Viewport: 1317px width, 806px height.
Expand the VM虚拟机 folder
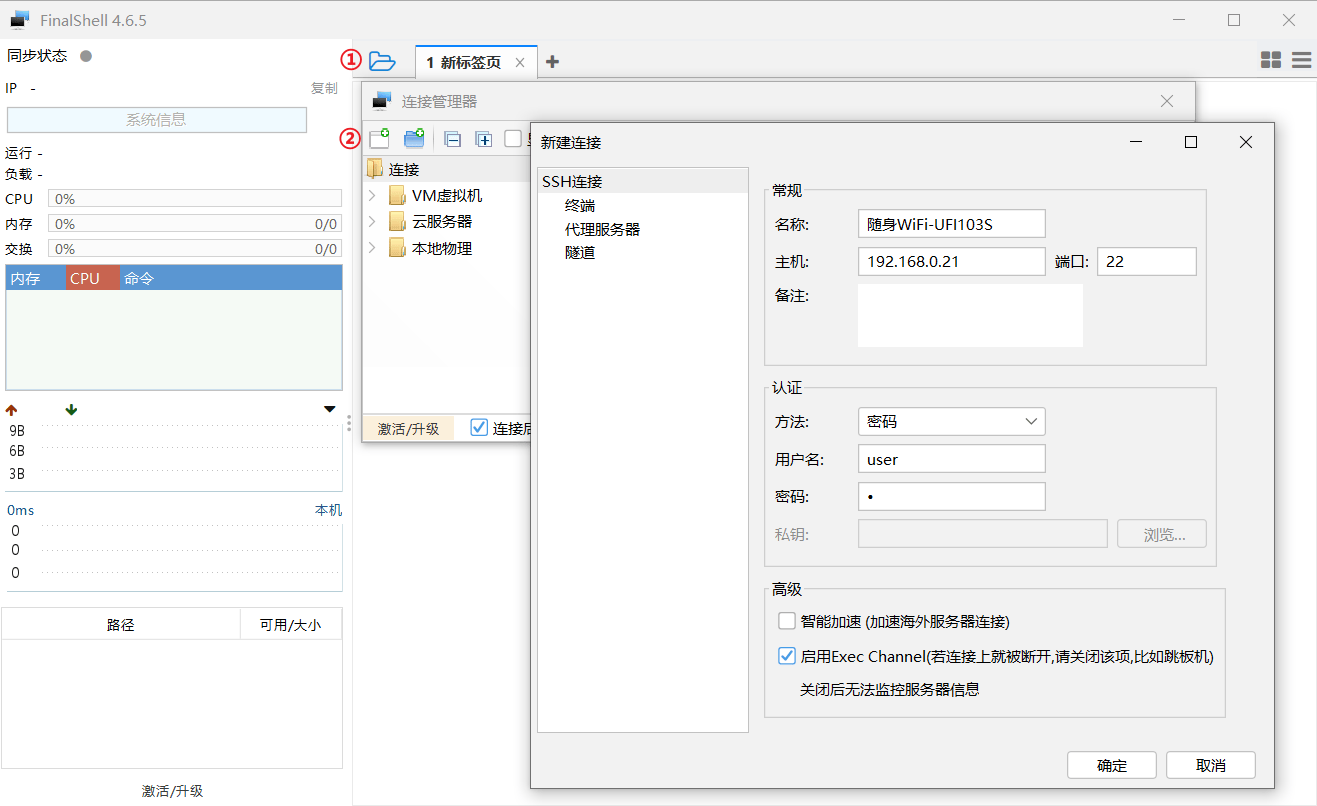tap(372, 195)
